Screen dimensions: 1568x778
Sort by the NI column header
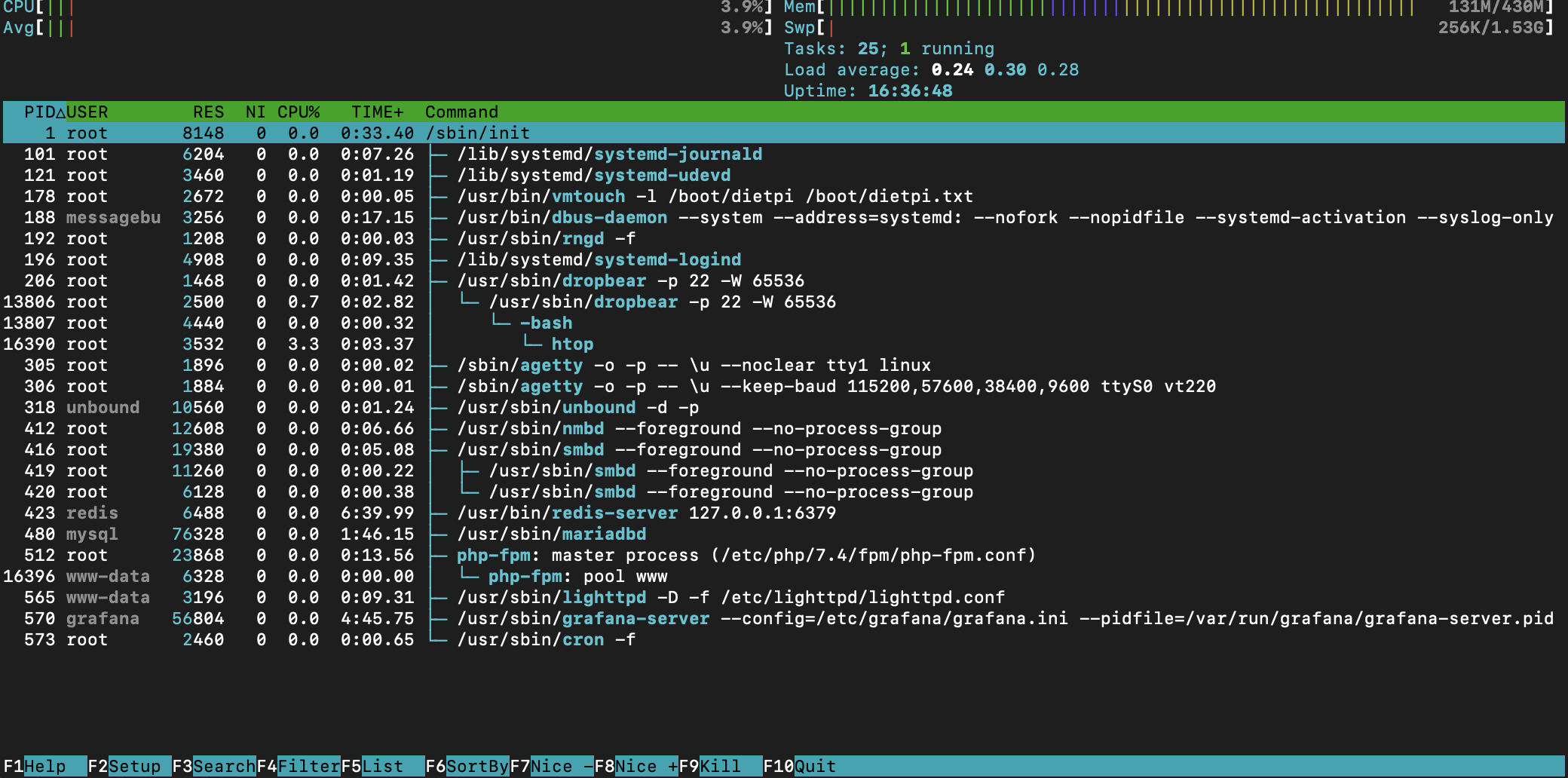pyautogui.click(x=256, y=112)
